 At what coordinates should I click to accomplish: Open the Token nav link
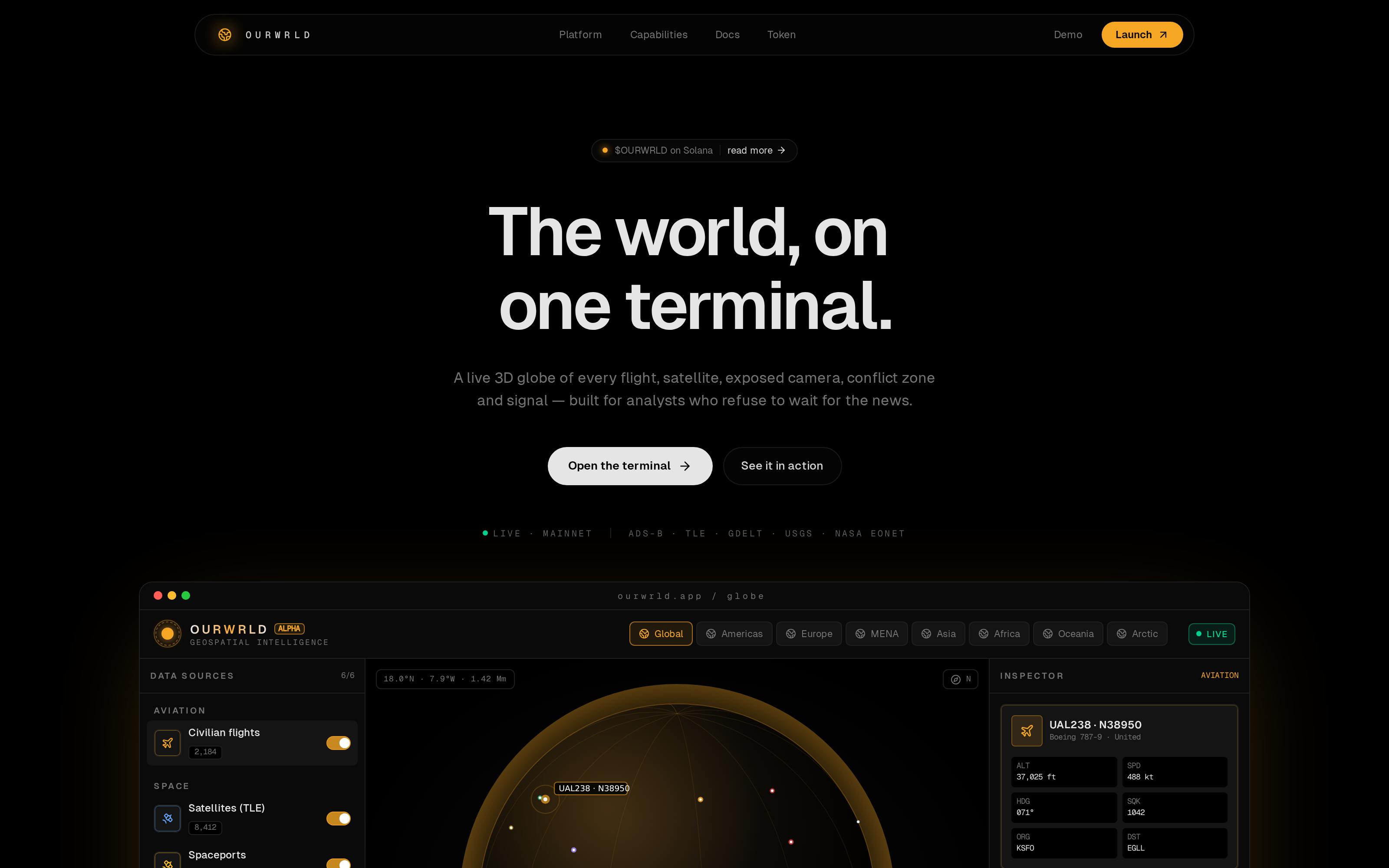[781, 35]
